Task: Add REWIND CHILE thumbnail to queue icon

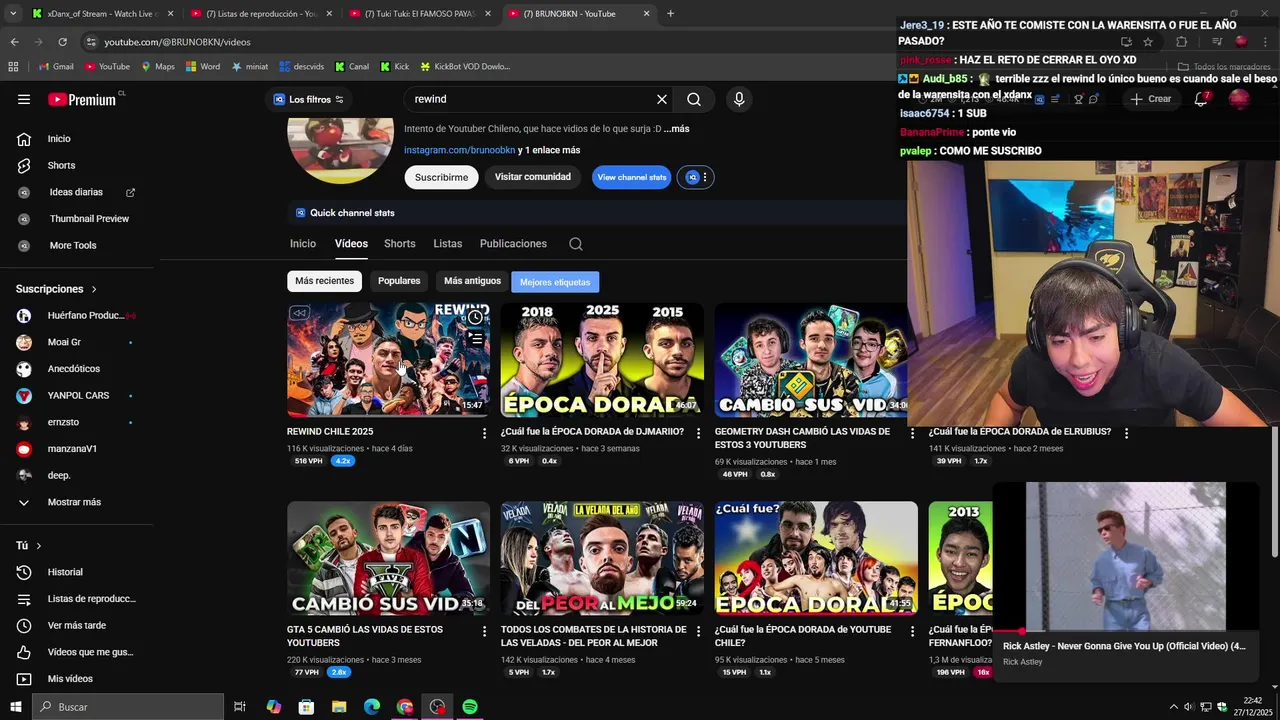Action: [476, 340]
